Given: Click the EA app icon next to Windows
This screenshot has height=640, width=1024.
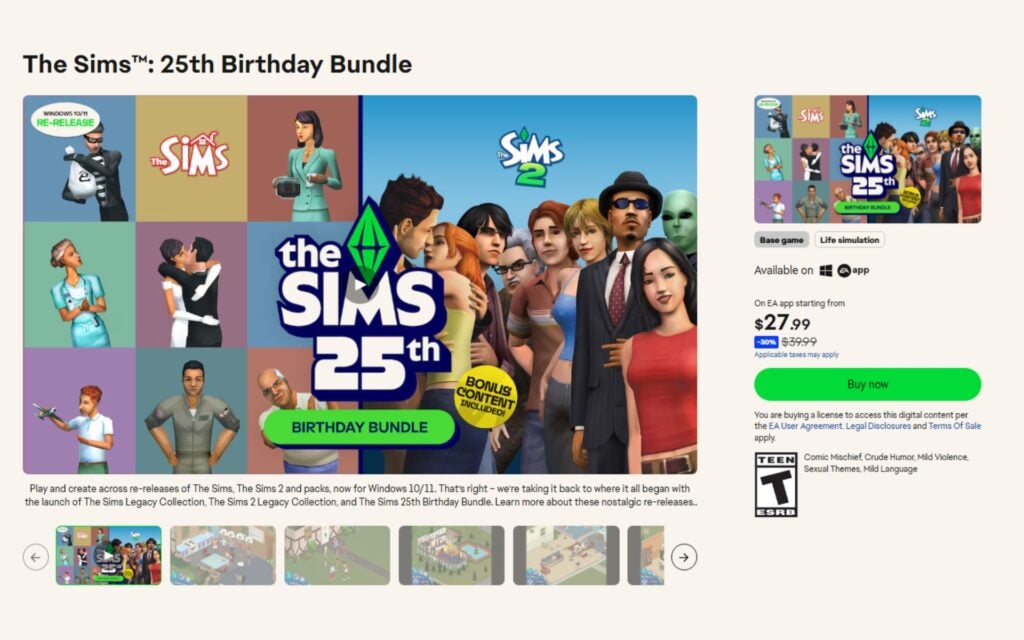Looking at the screenshot, I should pyautogui.click(x=844, y=269).
